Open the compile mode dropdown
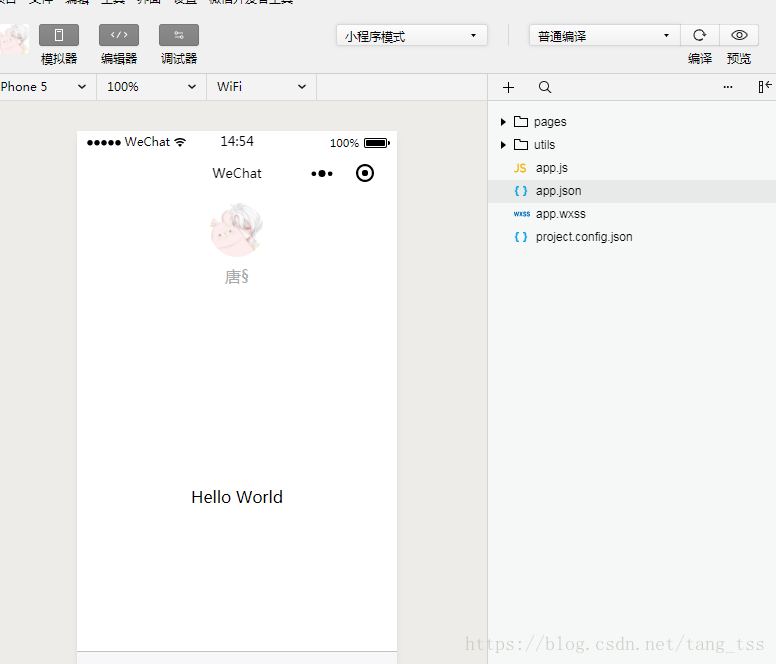Screen dimensions: 776x664 click(x=604, y=36)
